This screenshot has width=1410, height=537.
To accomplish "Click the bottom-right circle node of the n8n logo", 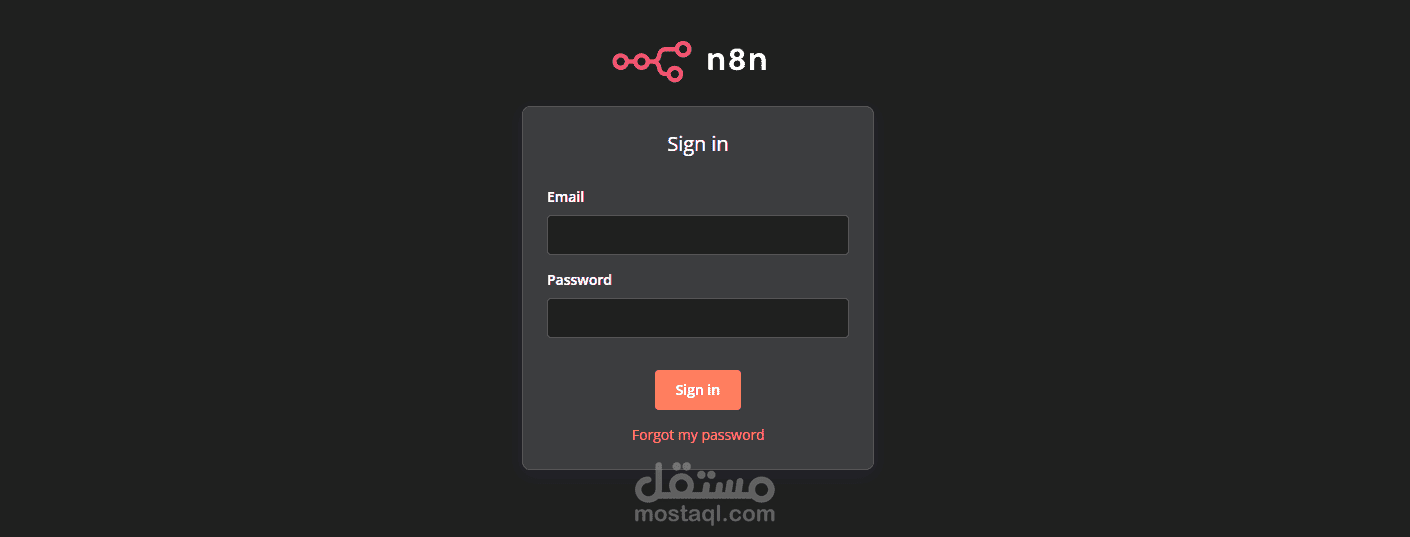I will click(x=675, y=74).
